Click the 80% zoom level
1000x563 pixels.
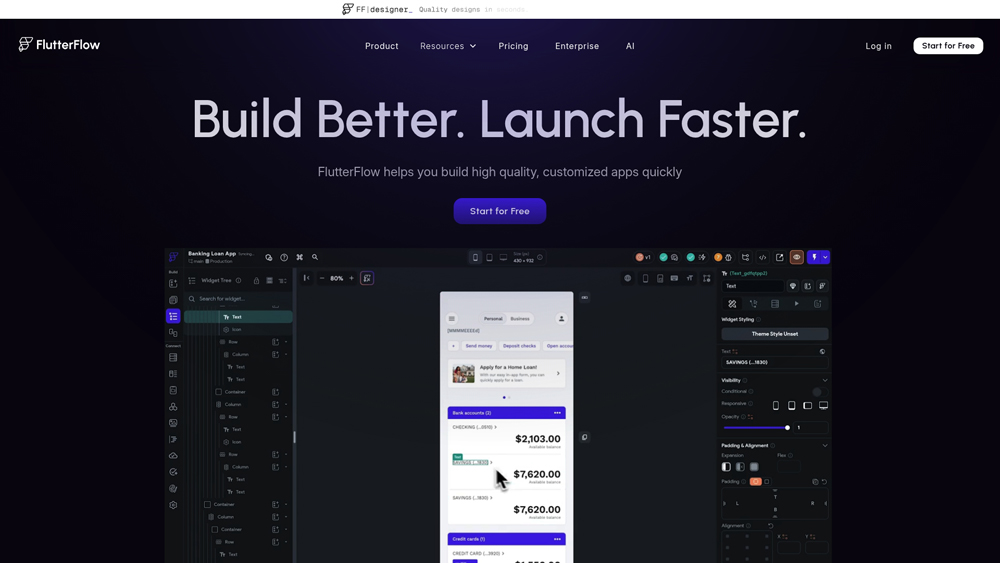pos(337,279)
